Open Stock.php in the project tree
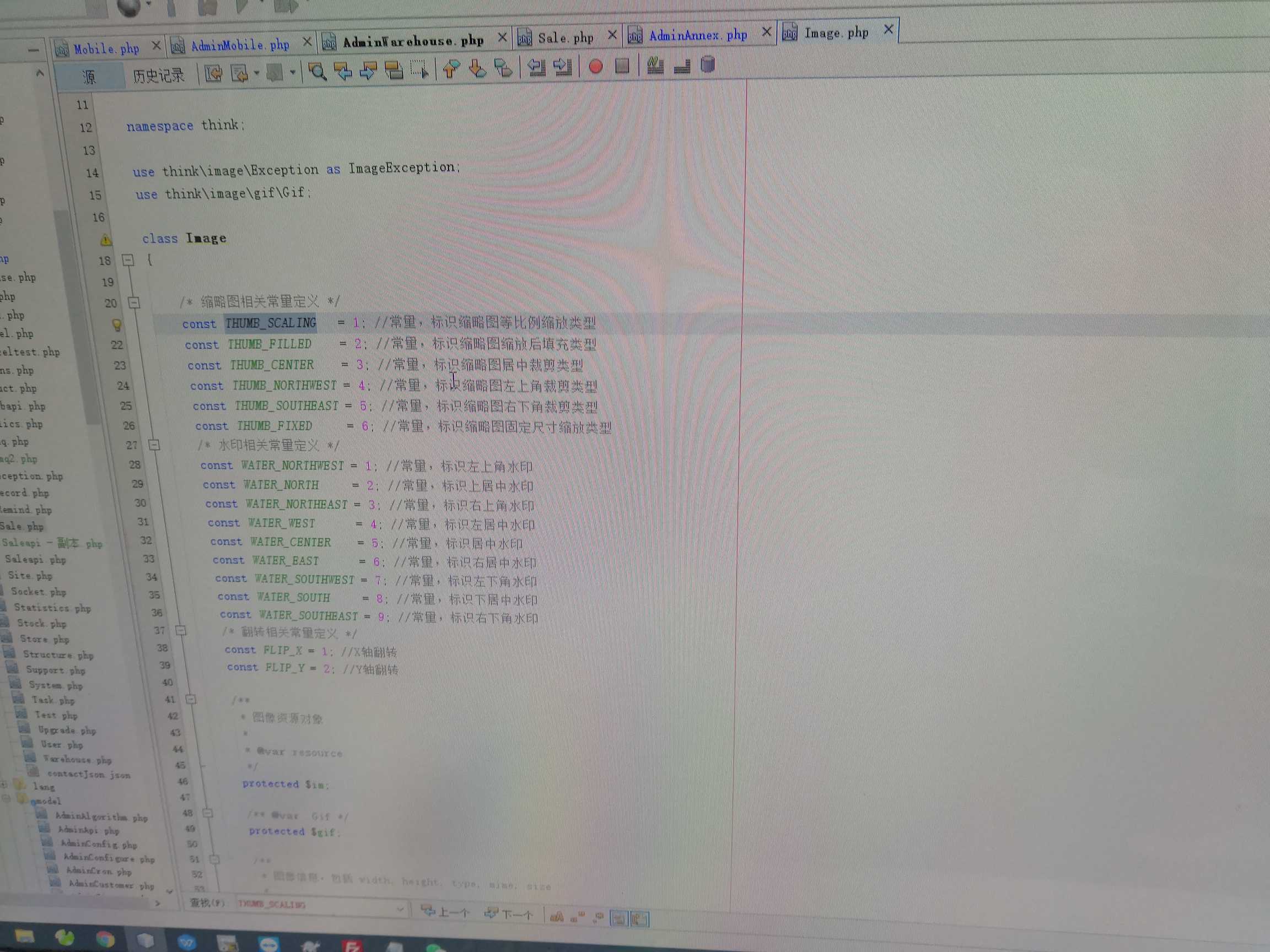Screen dimensions: 1270x952 [x=41, y=623]
